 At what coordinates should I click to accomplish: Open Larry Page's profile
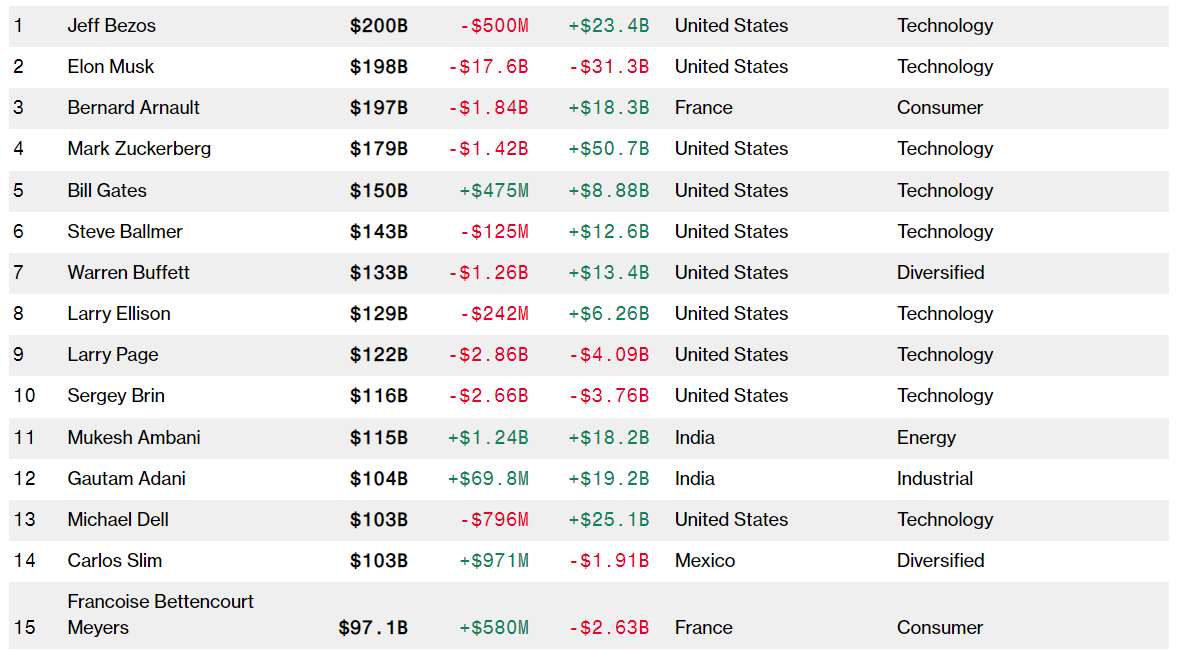(113, 354)
